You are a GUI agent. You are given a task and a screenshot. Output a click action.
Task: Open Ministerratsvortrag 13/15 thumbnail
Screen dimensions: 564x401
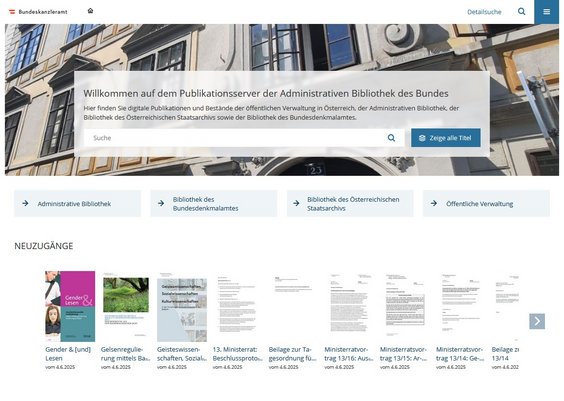pos(405,306)
